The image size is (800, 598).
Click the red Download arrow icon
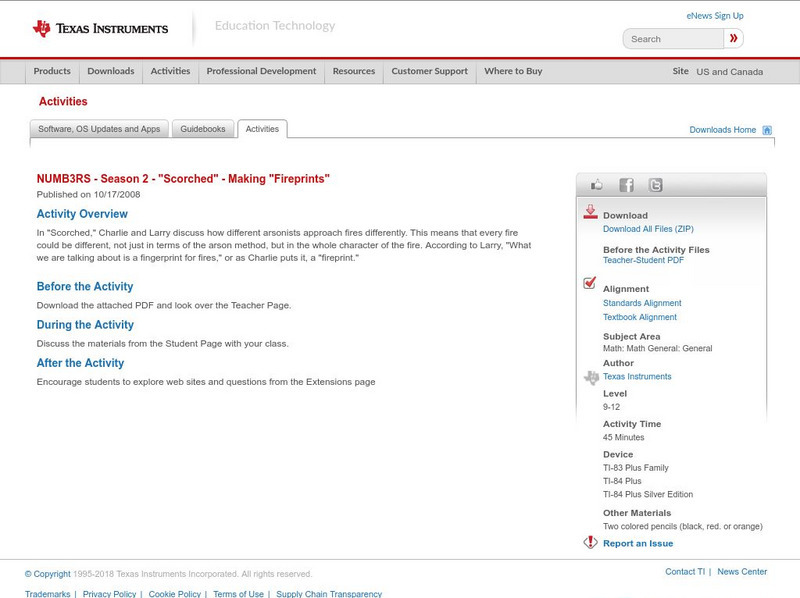click(589, 213)
